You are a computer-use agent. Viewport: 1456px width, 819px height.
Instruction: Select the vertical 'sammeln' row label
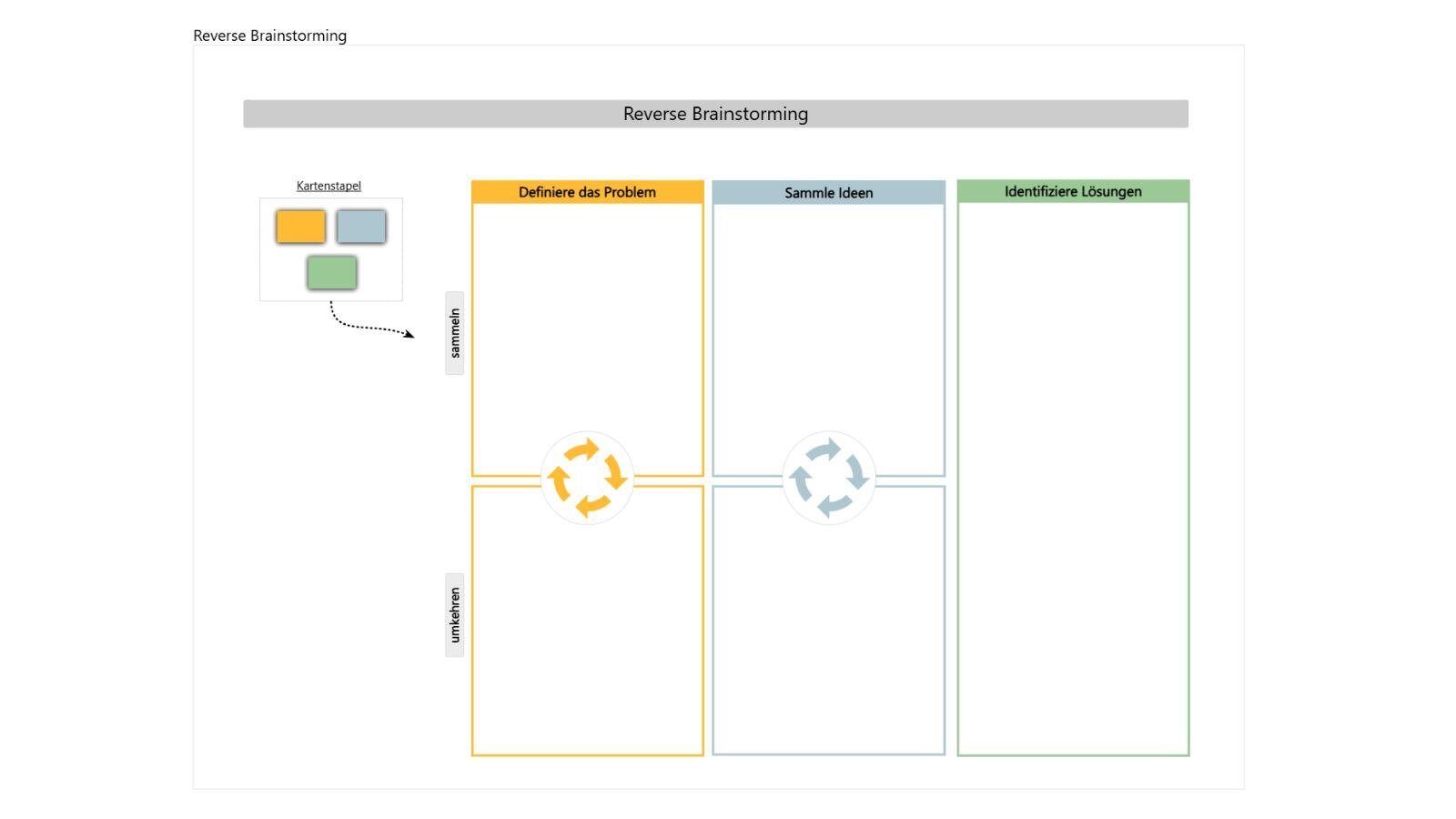pos(454,333)
